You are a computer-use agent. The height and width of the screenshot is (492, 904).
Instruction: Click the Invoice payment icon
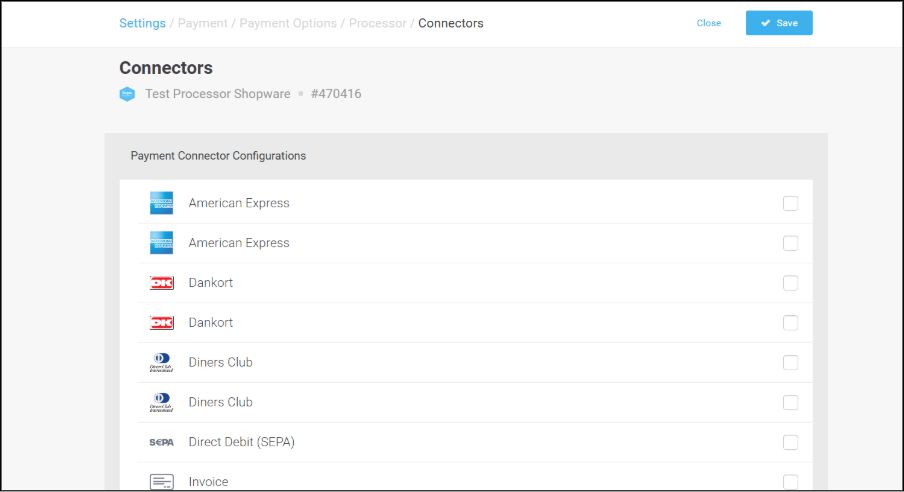point(161,482)
